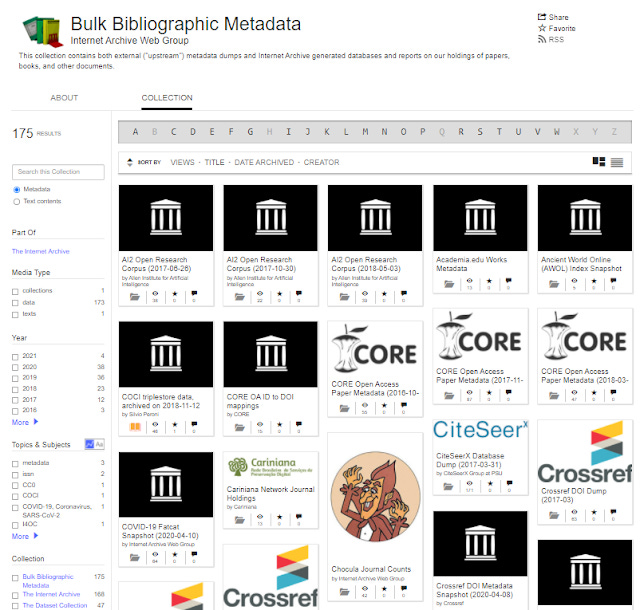Open the ABOUT tab
640x610 pixels.
64,98
